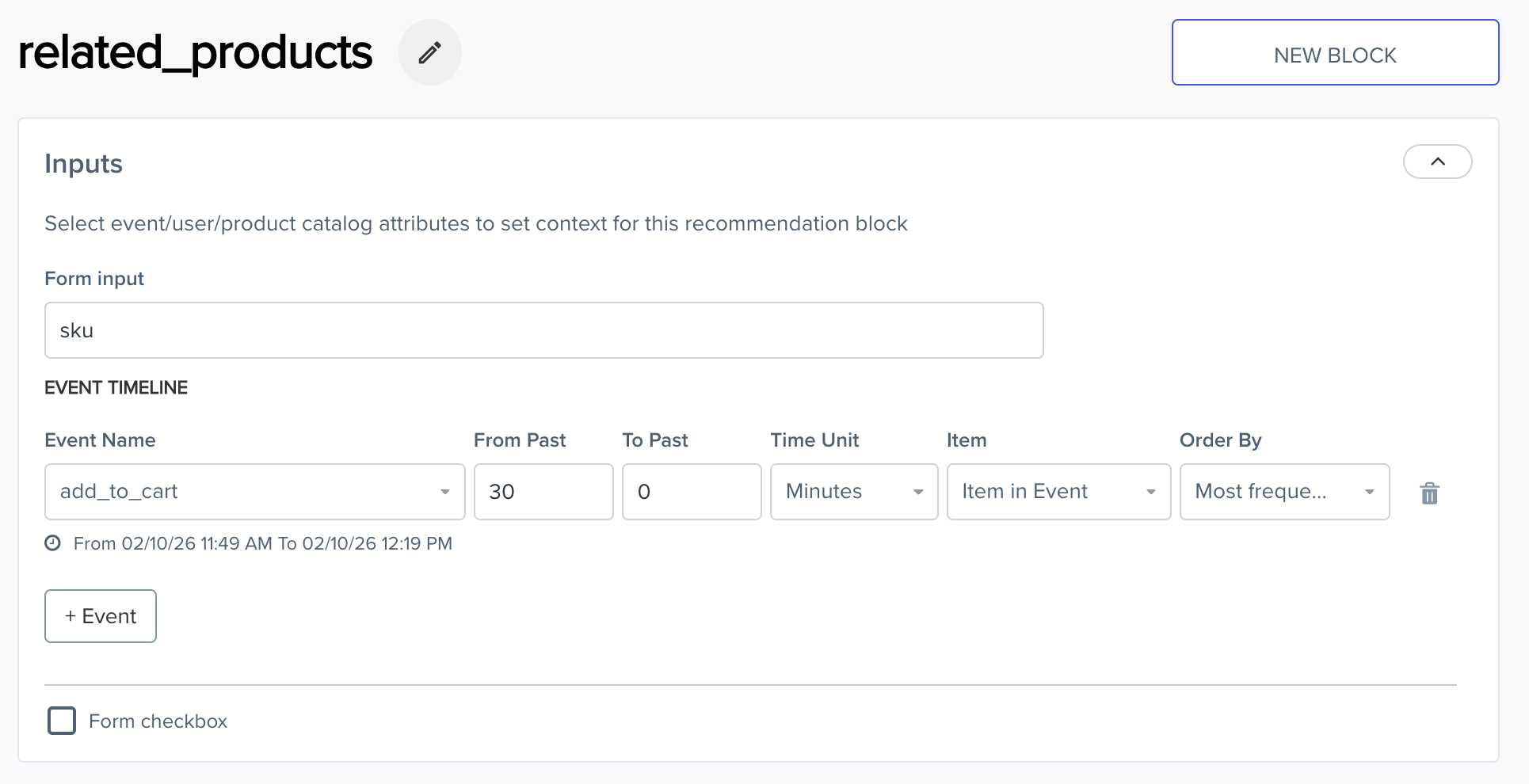Open the Minutes time unit selector
Image resolution: width=1529 pixels, height=784 pixels.
840,492
